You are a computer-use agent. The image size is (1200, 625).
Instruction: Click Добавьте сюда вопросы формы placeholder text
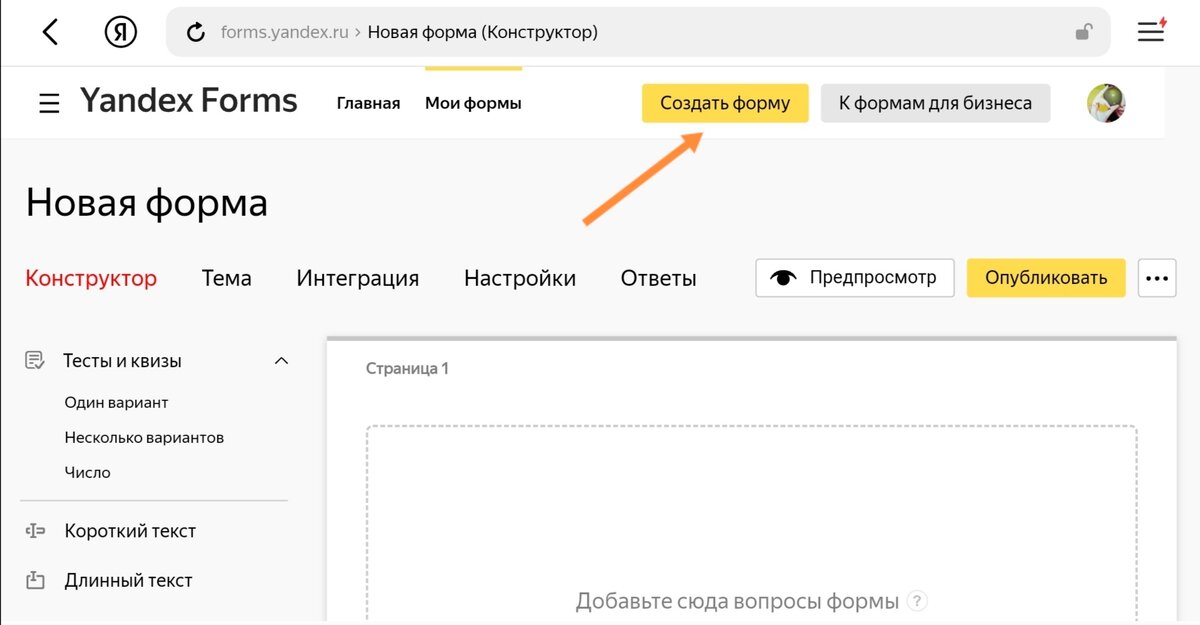point(738,601)
